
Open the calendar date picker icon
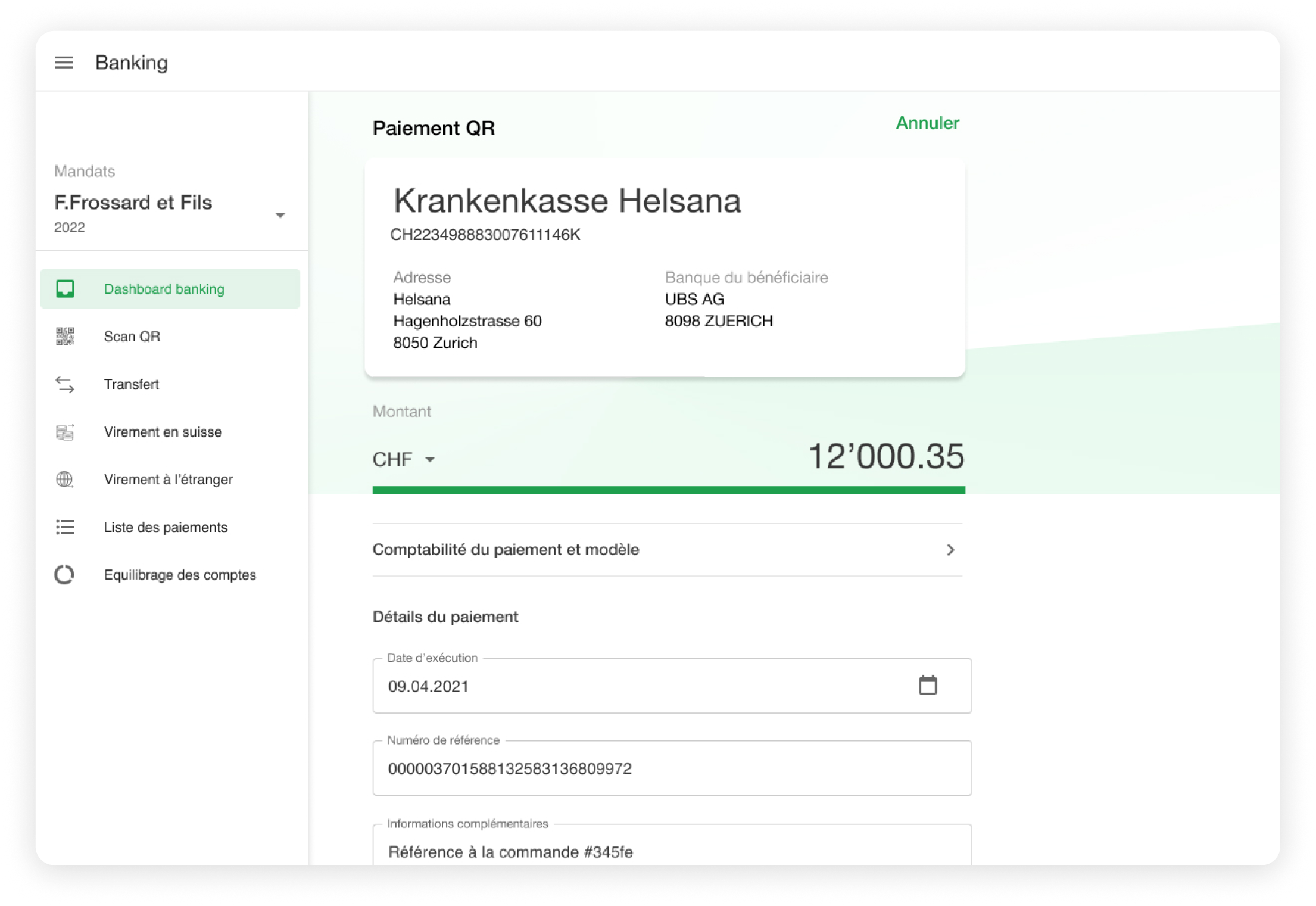click(927, 685)
